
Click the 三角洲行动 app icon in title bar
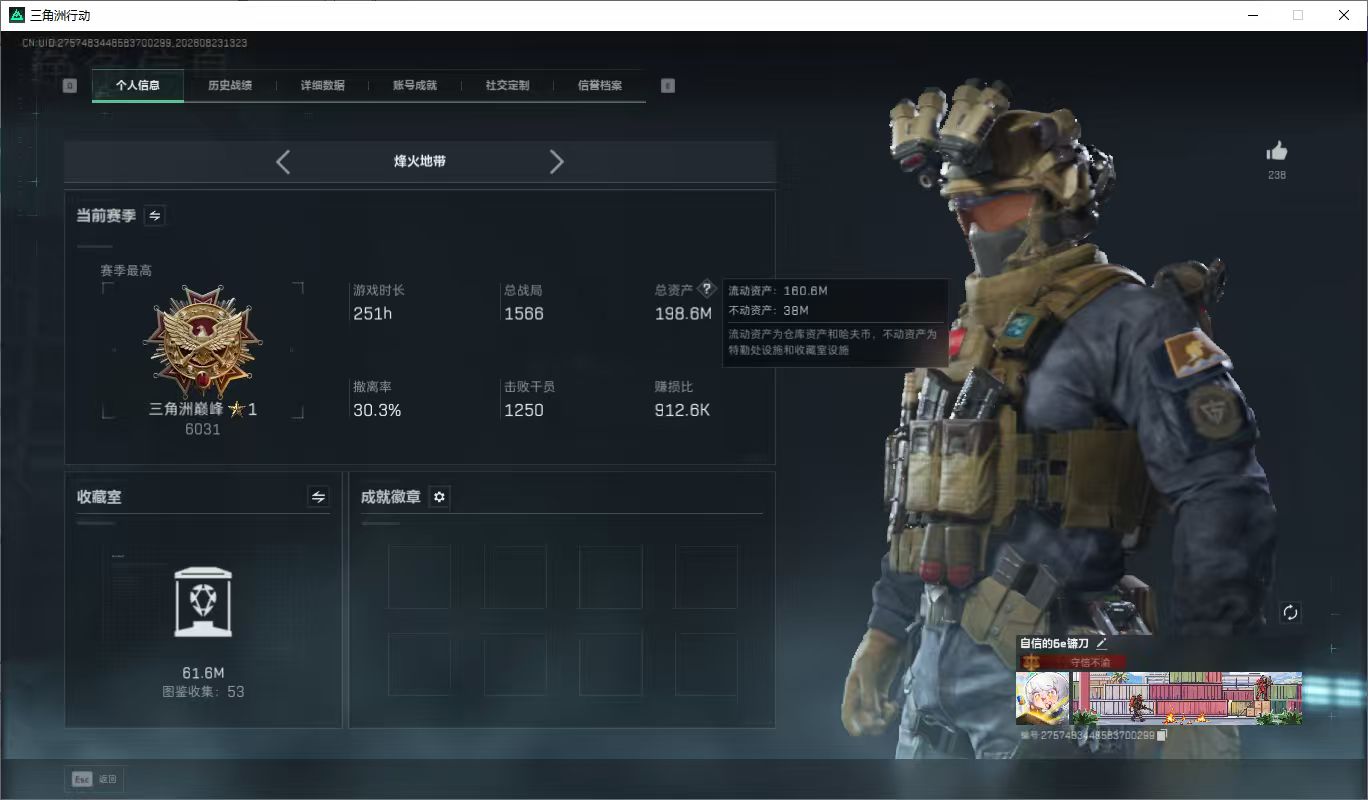pos(16,15)
